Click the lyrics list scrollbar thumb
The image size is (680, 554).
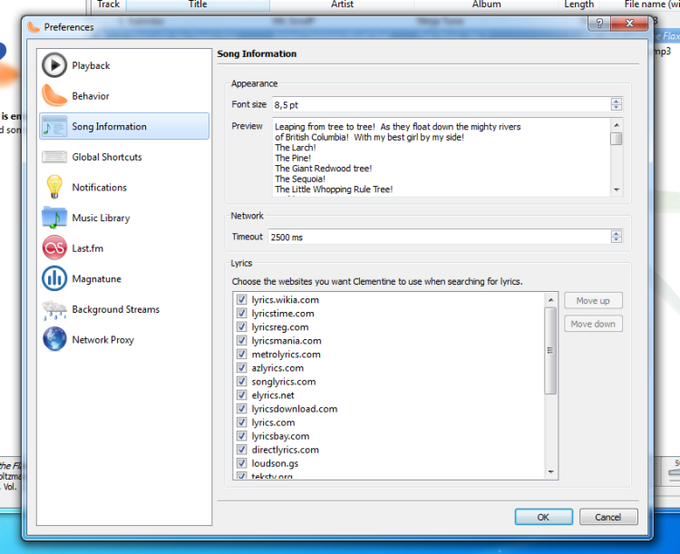[551, 351]
